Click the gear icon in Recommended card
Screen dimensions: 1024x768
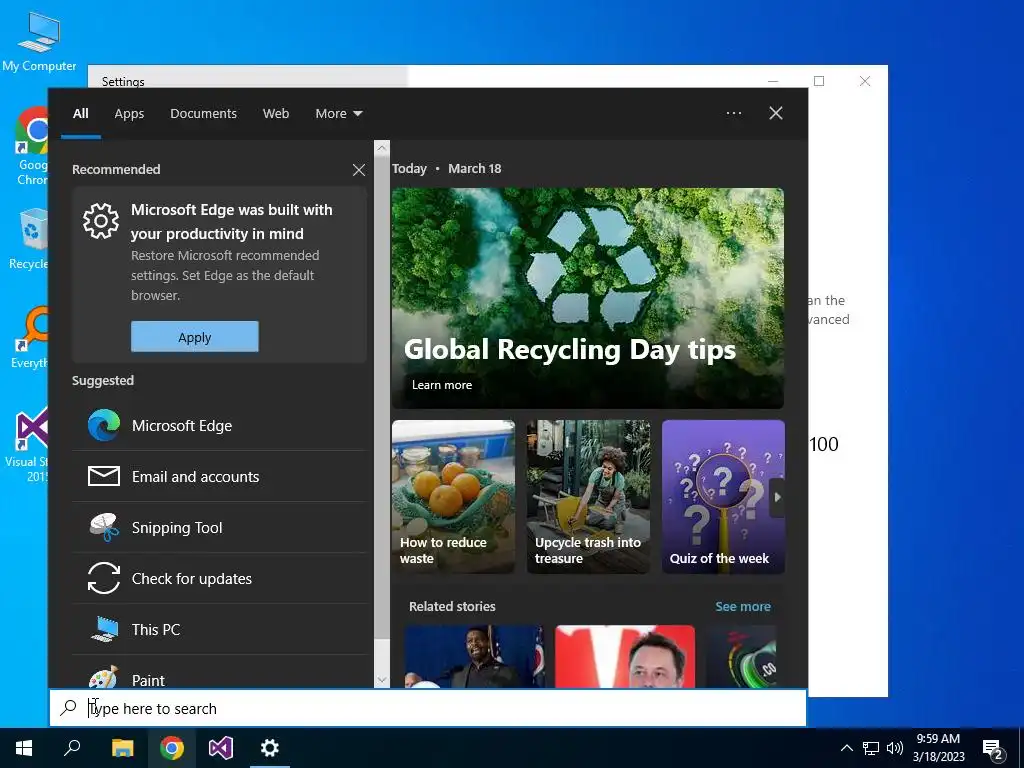(x=101, y=221)
